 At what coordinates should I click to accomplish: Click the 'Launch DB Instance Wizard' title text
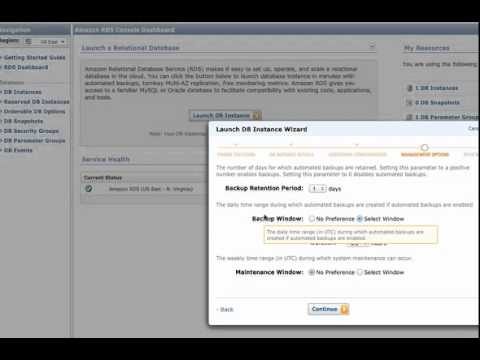pos(261,129)
